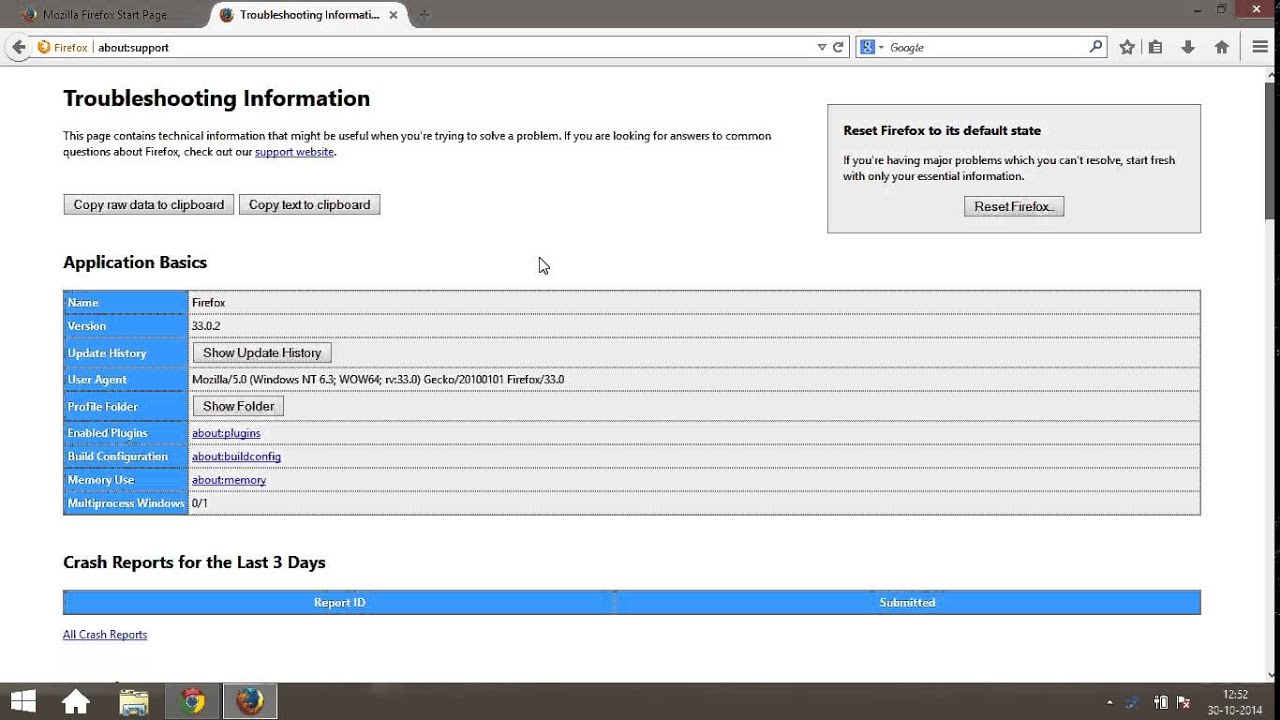Reload the page with the refresh icon
The width and height of the screenshot is (1280, 720).
click(839, 47)
